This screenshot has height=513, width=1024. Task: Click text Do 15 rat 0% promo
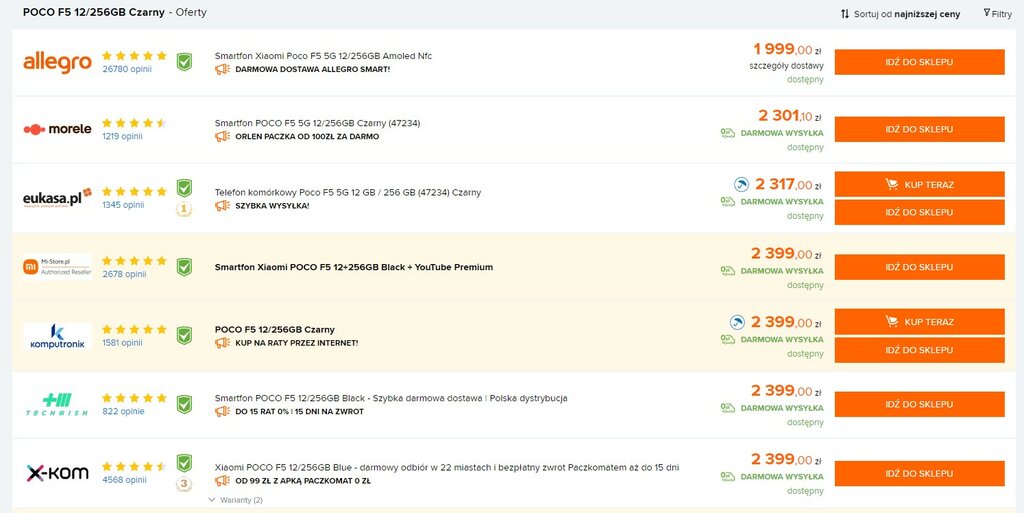[x=300, y=412]
